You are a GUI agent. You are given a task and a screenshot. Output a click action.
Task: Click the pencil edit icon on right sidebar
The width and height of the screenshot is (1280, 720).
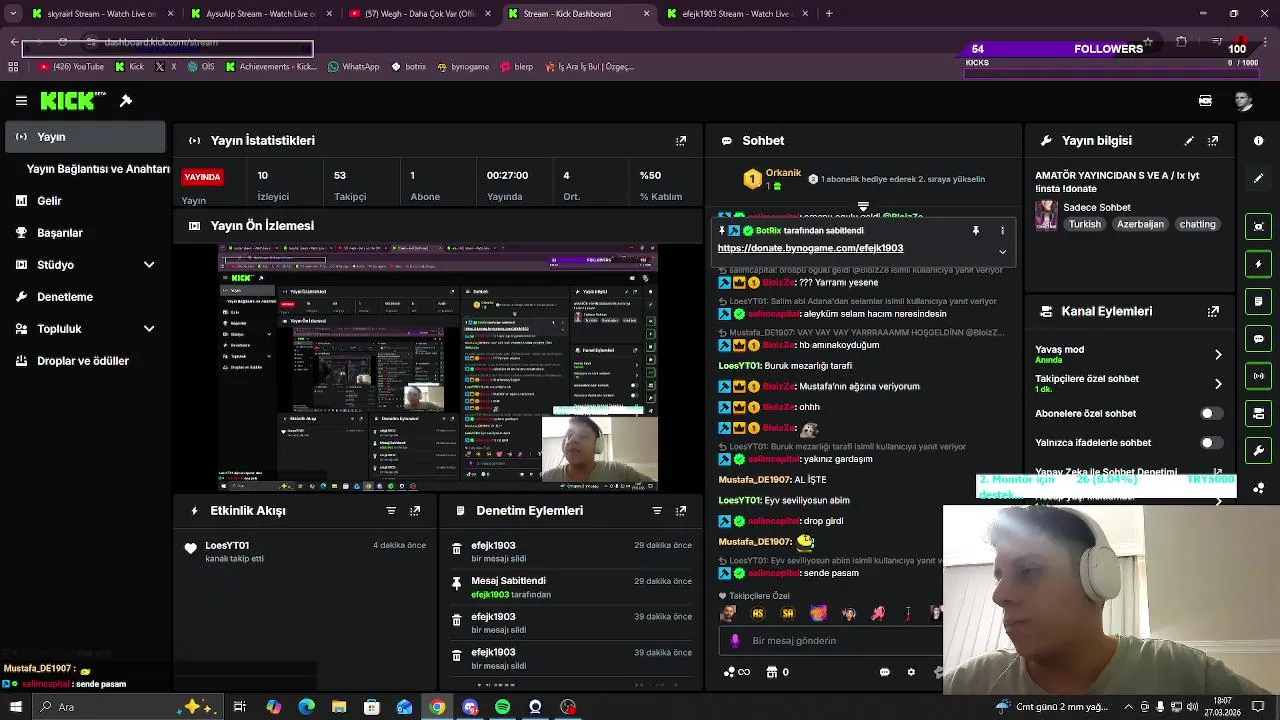click(x=1258, y=178)
